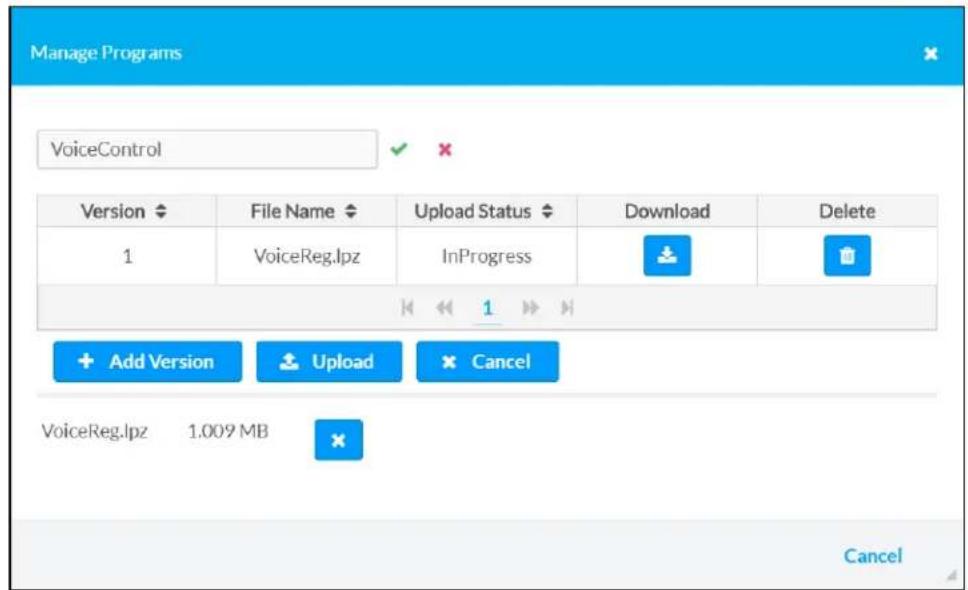Discard name edit with red X icon
The image size is (968, 590).
[444, 149]
